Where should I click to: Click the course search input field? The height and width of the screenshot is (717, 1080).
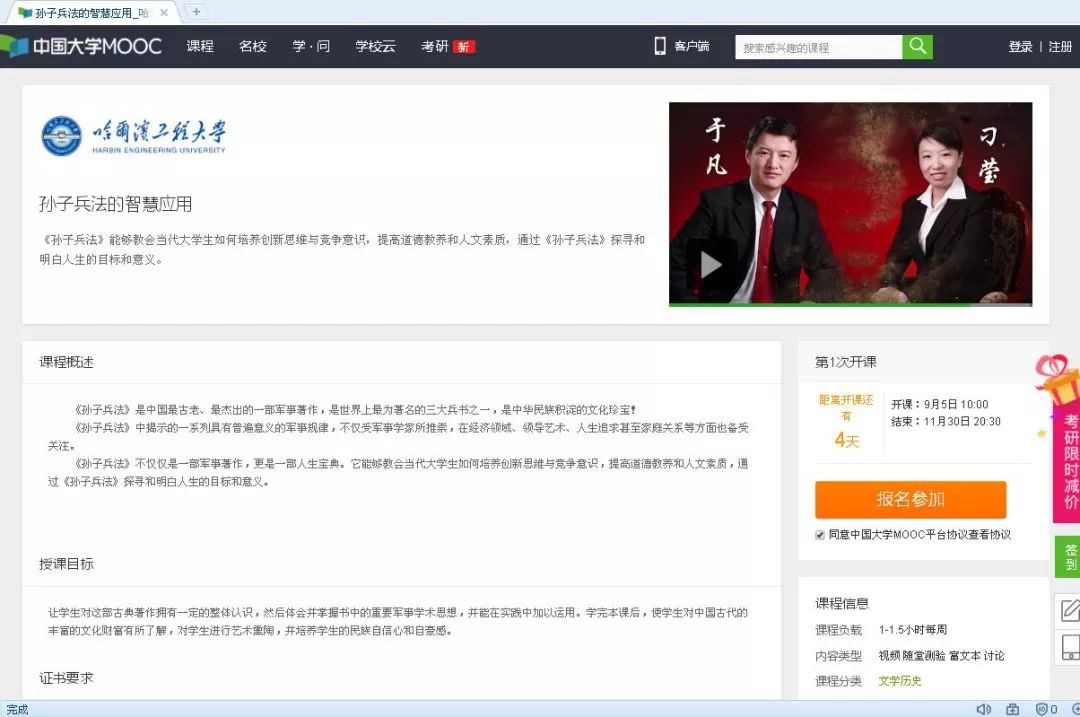[818, 48]
